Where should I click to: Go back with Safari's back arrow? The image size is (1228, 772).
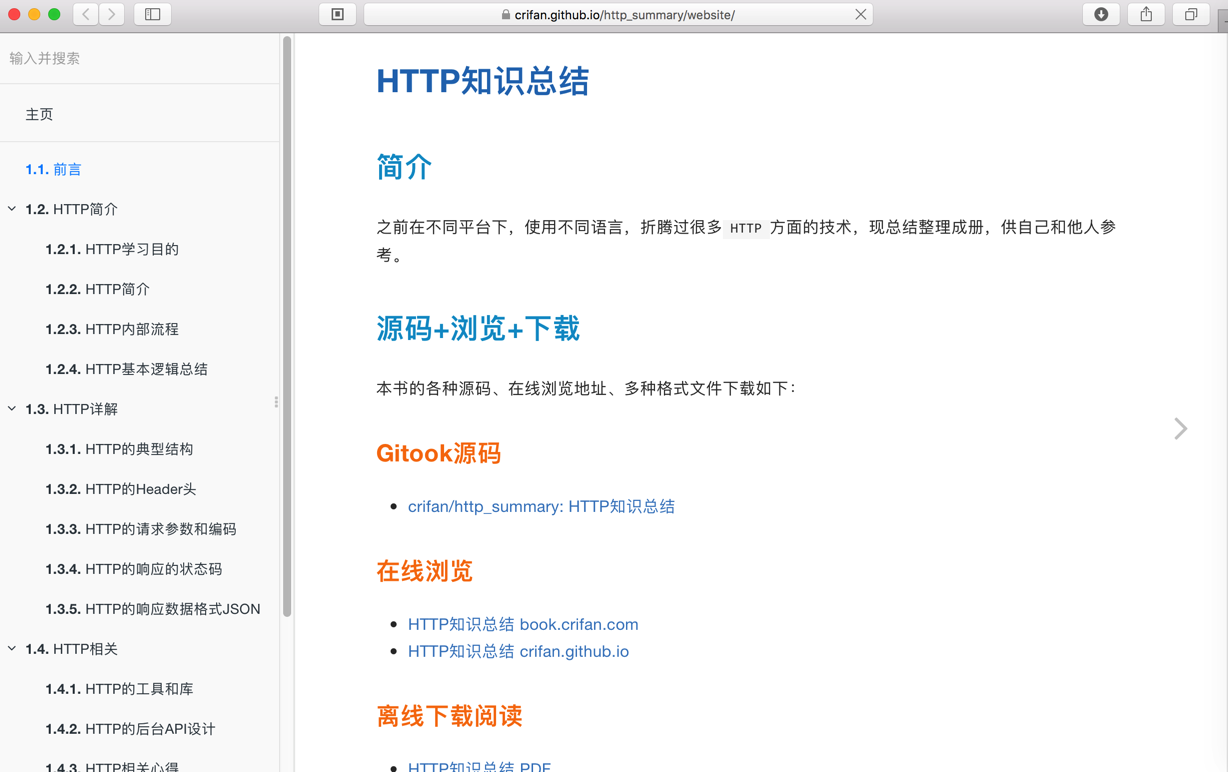86,14
